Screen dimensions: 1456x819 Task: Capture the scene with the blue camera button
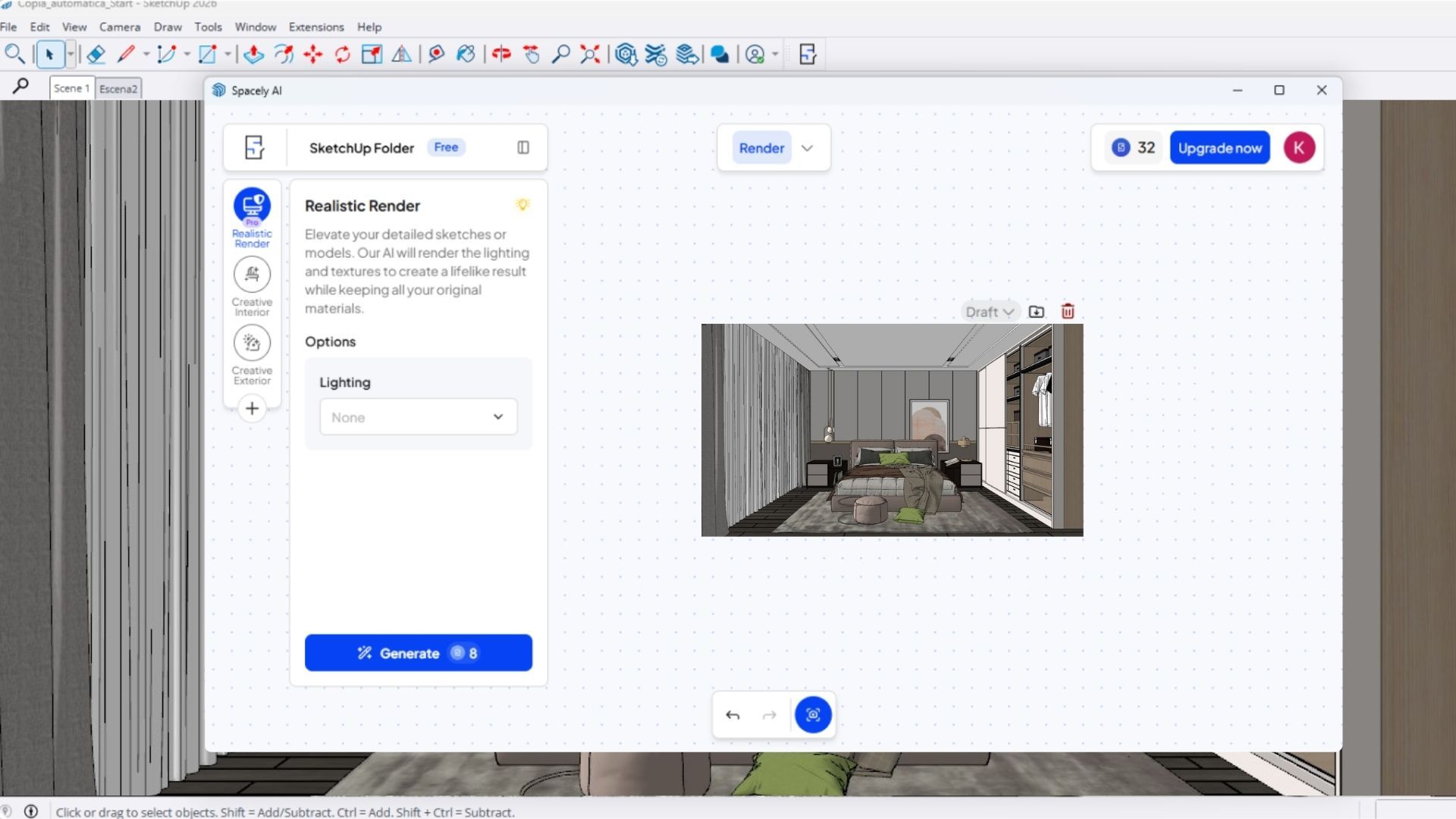coord(813,714)
